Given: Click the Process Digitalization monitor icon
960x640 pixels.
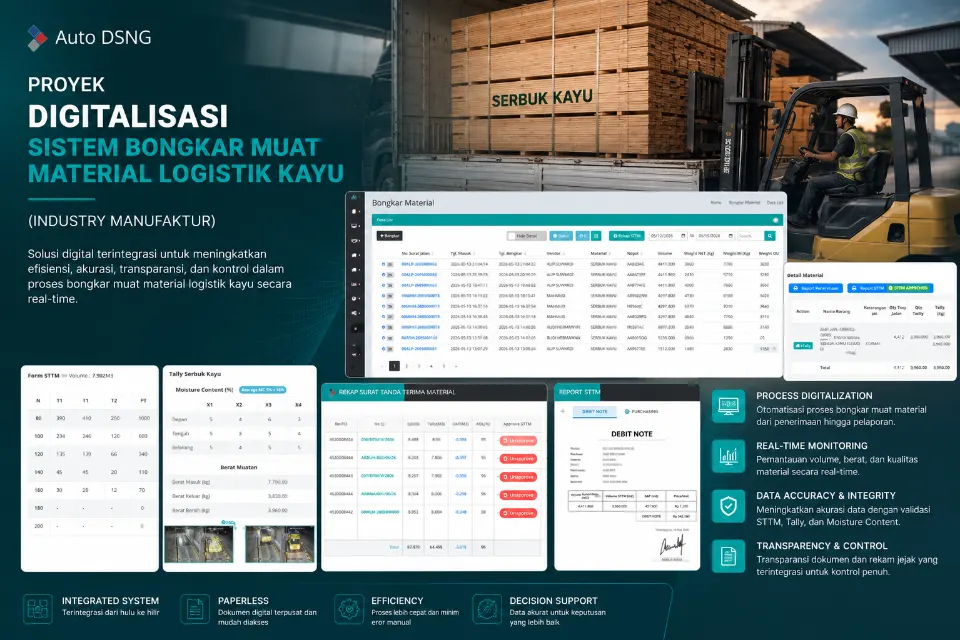Looking at the screenshot, I should tap(728, 406).
